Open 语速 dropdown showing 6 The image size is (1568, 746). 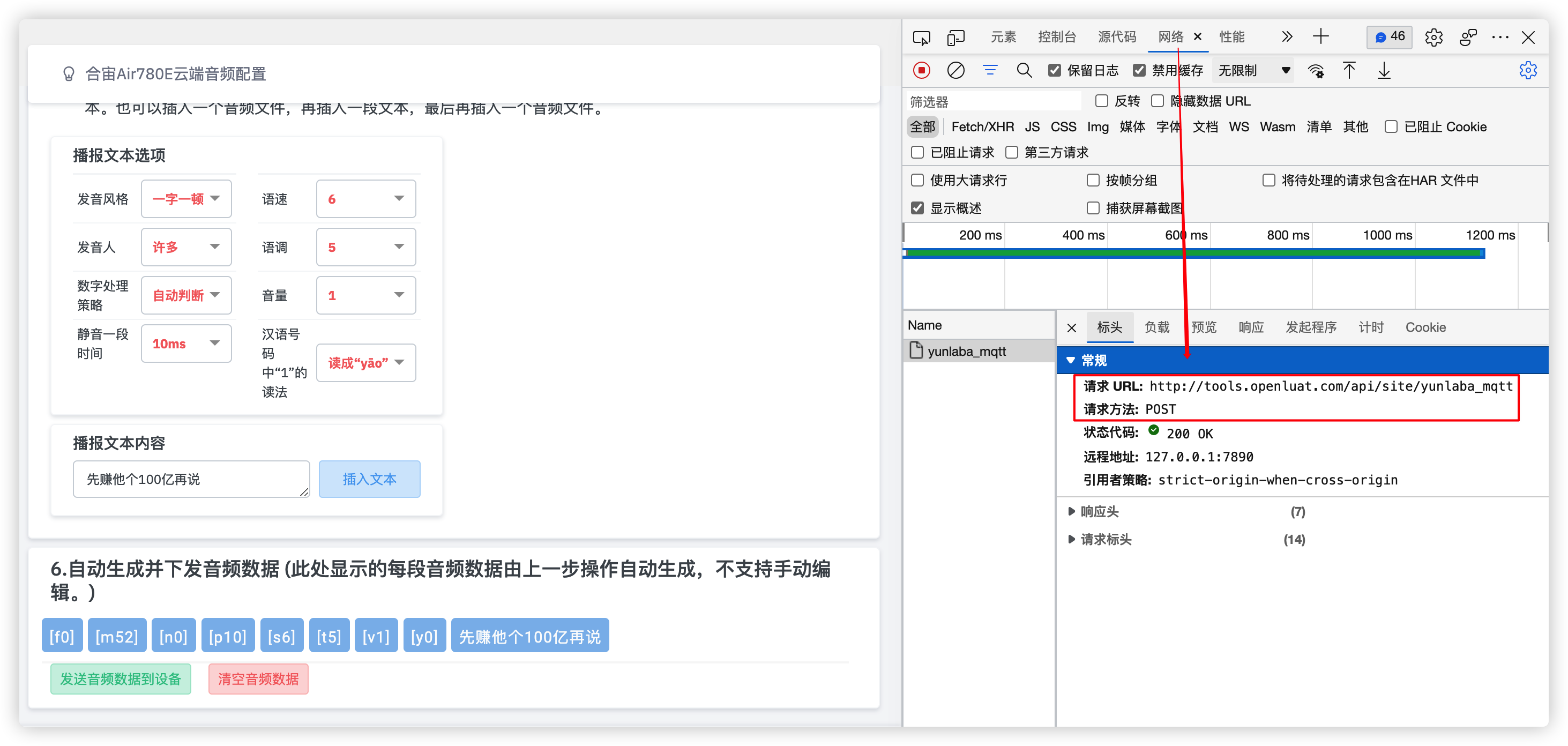[x=366, y=198]
